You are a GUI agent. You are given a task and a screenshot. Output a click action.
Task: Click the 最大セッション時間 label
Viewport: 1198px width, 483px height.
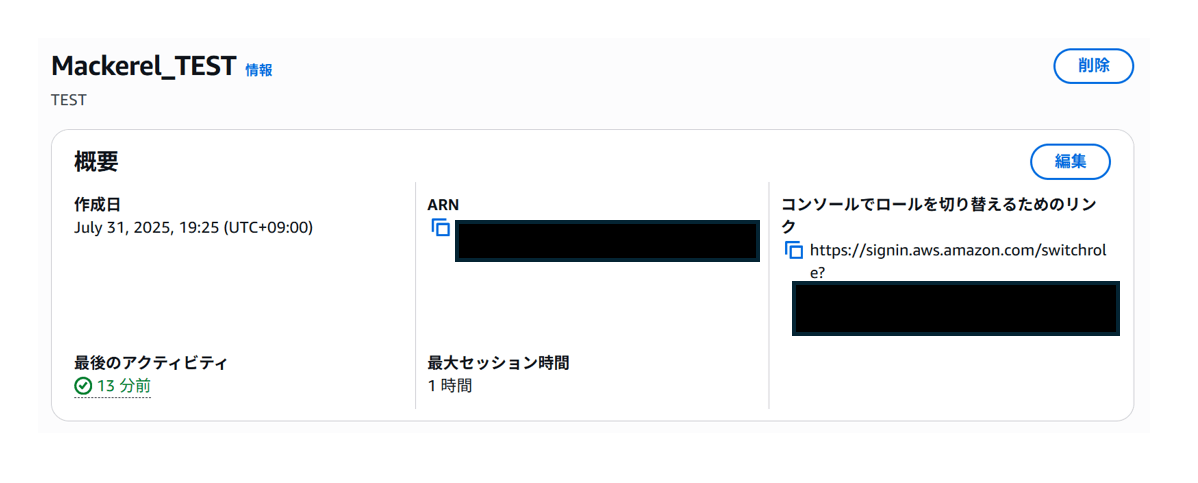tap(498, 363)
